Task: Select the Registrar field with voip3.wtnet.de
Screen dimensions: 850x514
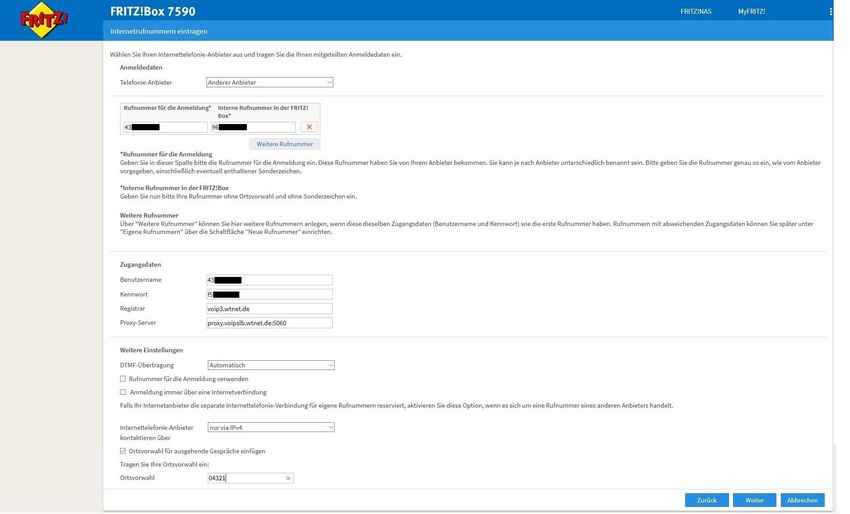Action: click(x=269, y=309)
